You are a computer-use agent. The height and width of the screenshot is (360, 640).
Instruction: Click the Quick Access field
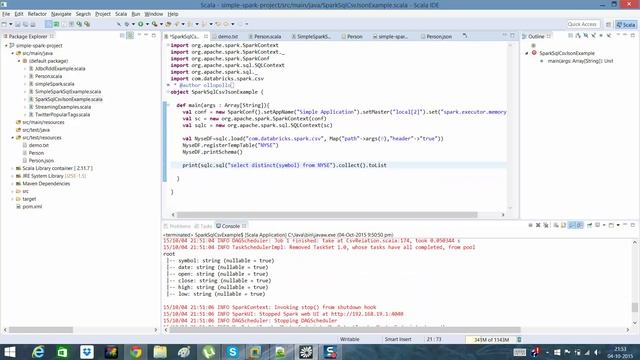pos(583,24)
